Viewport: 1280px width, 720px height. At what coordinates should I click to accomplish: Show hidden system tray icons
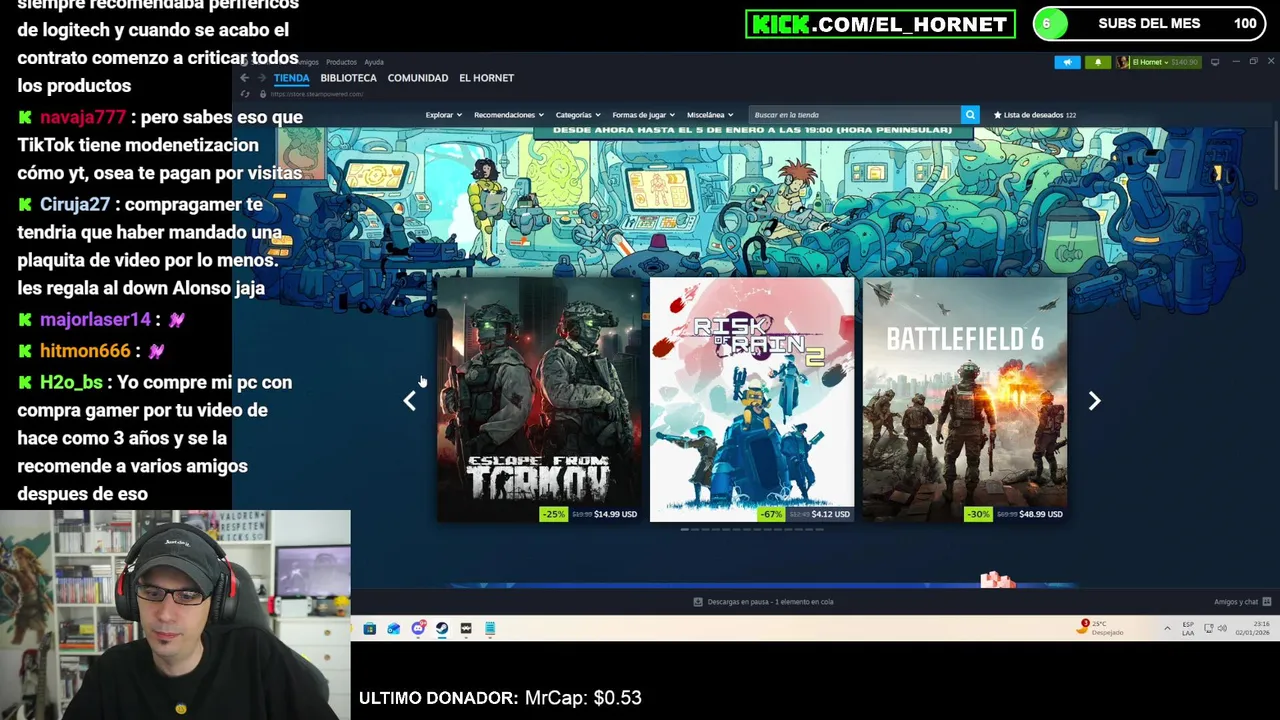coord(1167,629)
